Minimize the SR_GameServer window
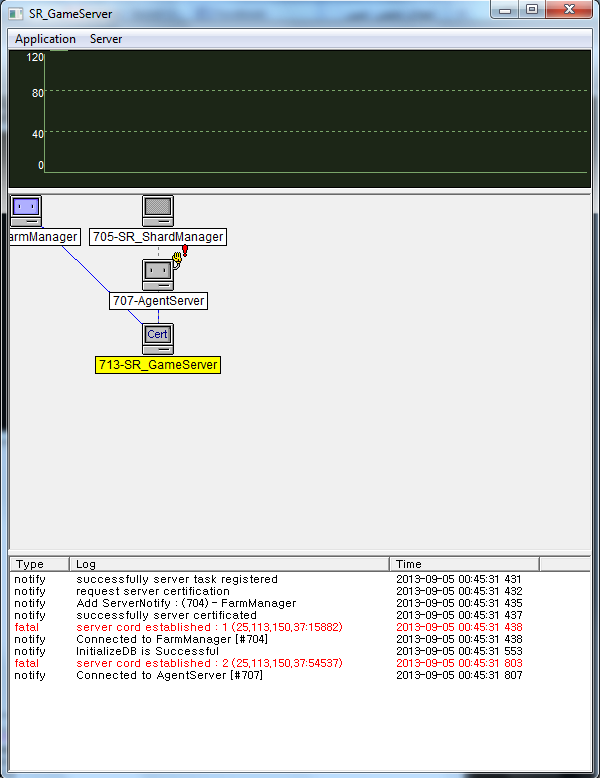This screenshot has width=600, height=778. [505, 9]
